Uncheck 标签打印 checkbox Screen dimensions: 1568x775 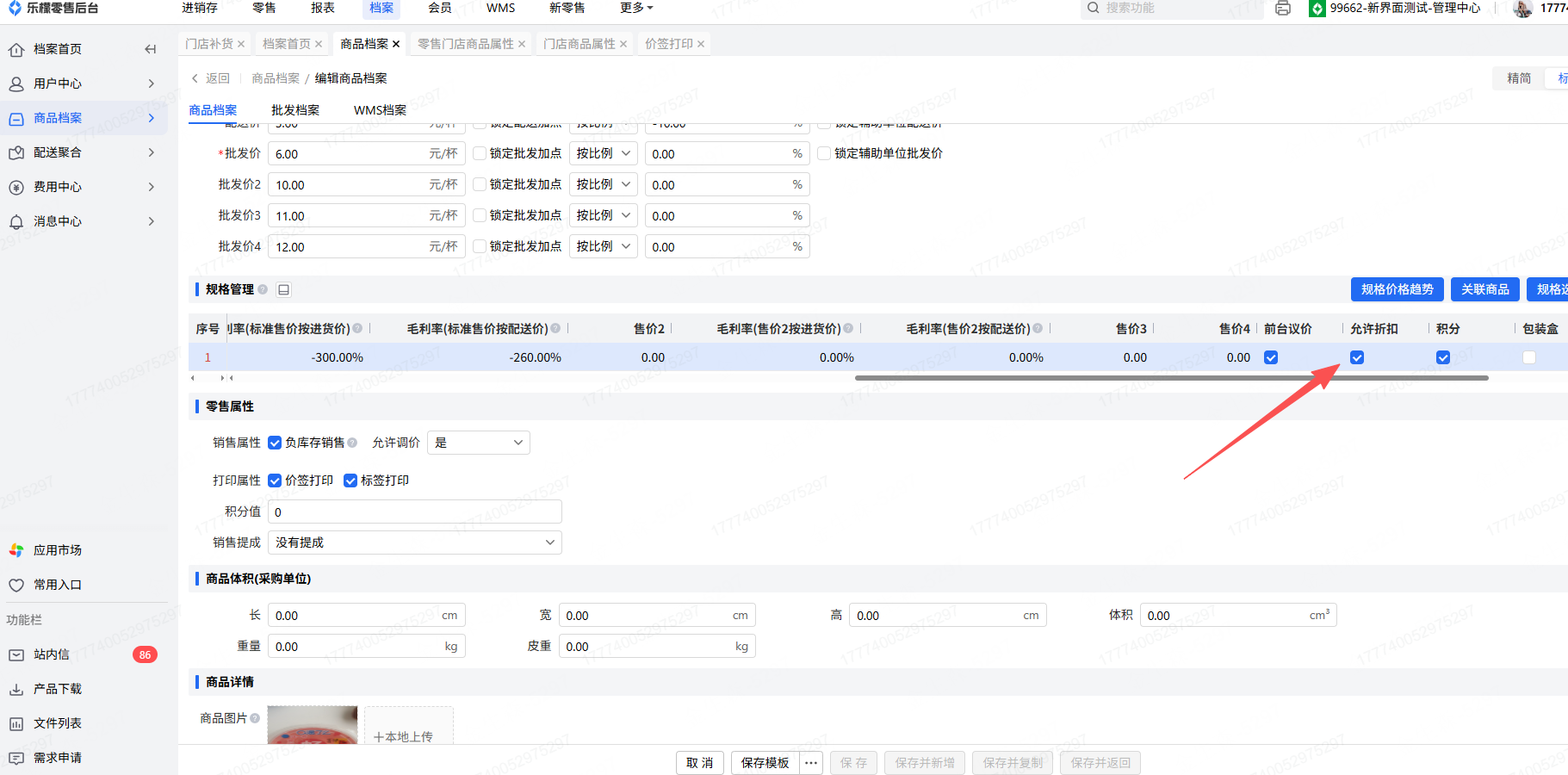(350, 480)
